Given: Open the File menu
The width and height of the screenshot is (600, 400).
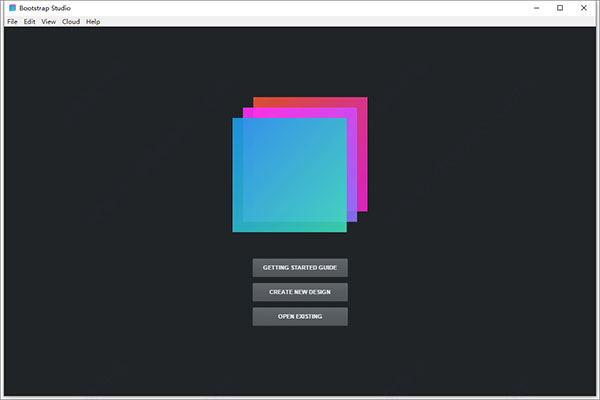Looking at the screenshot, I should 12,22.
